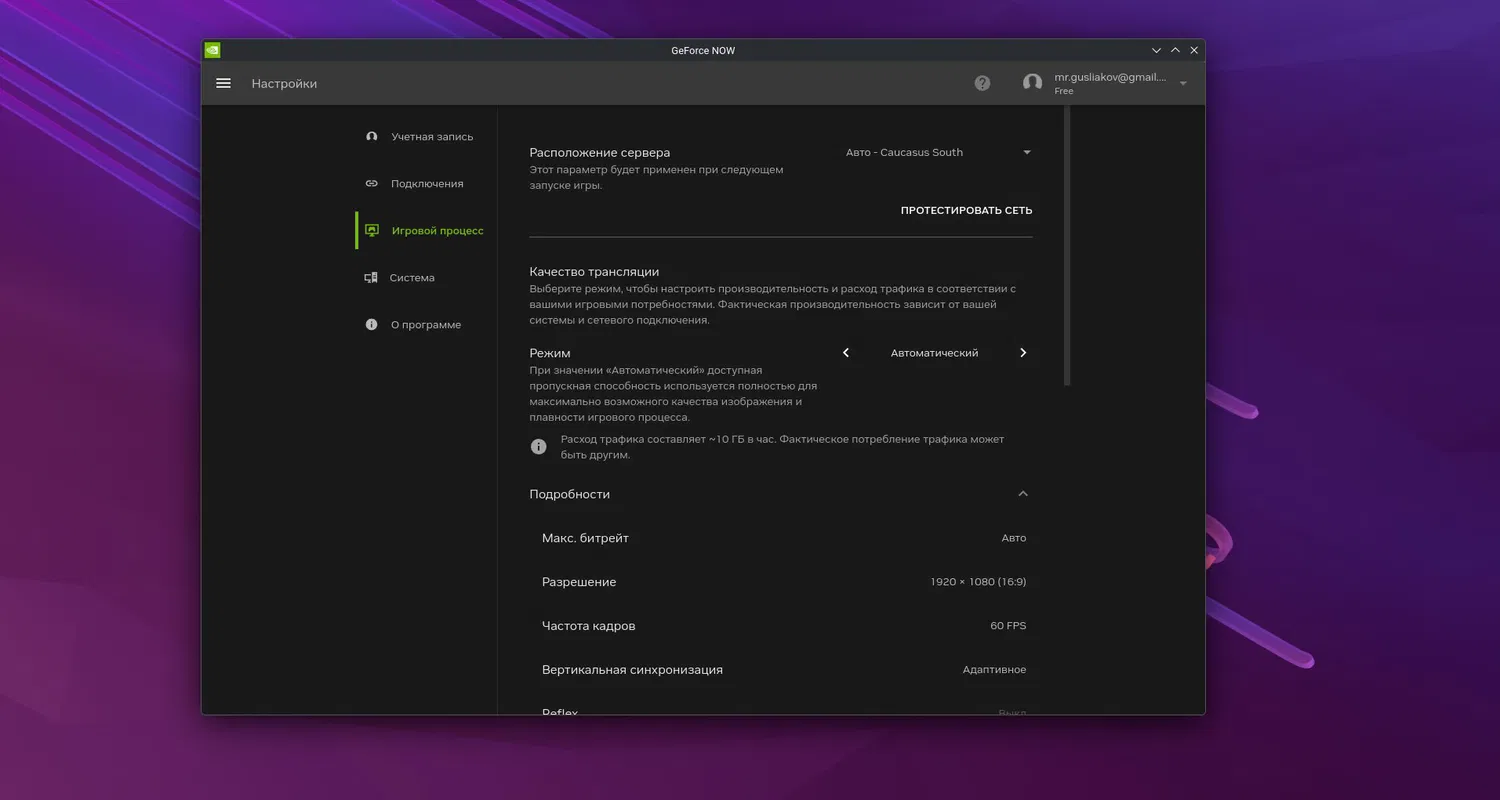The image size is (1500, 800).
Task: Click the Частота кадров label
Action: click(x=589, y=626)
